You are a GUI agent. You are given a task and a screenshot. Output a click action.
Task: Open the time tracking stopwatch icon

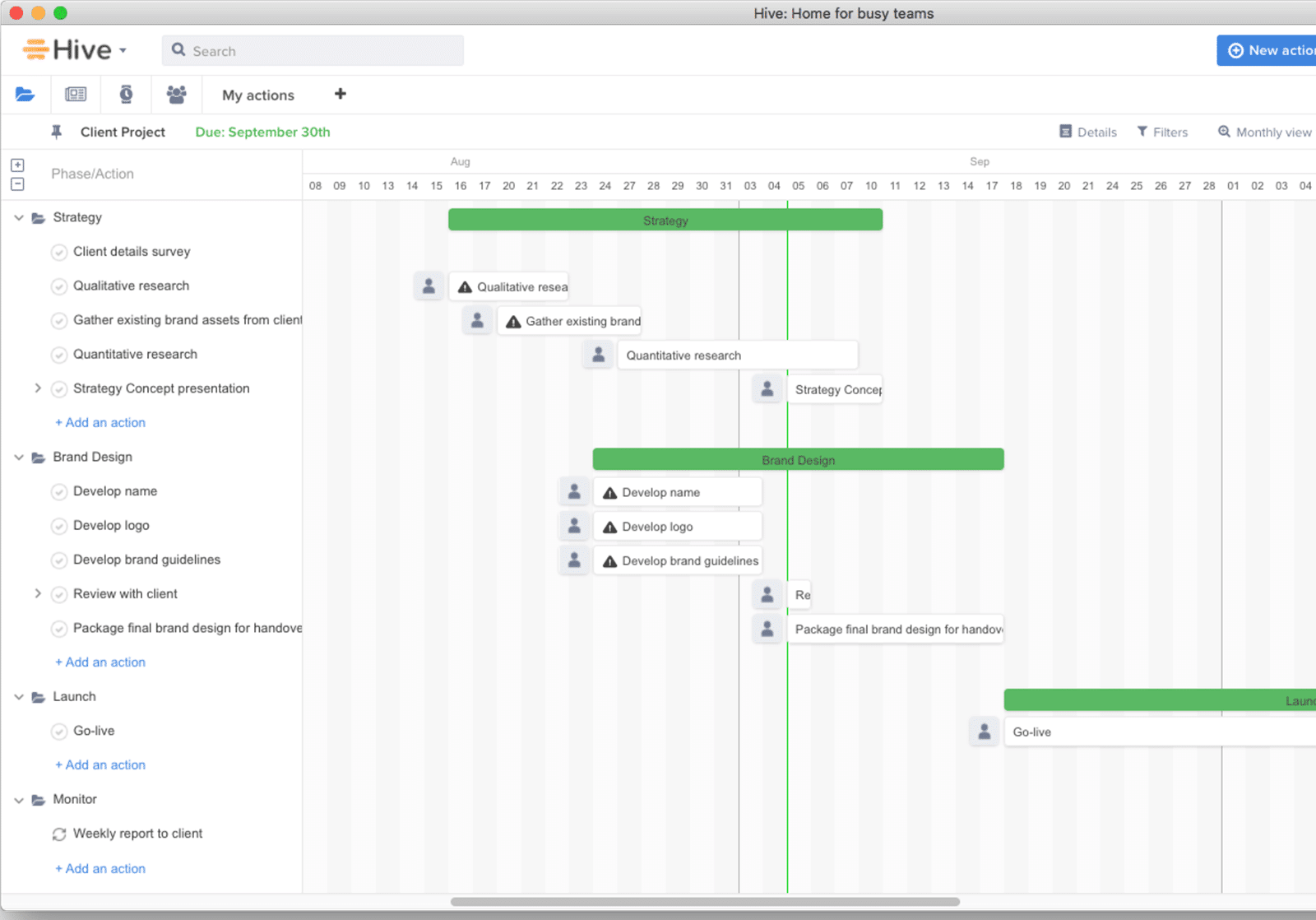[x=126, y=95]
